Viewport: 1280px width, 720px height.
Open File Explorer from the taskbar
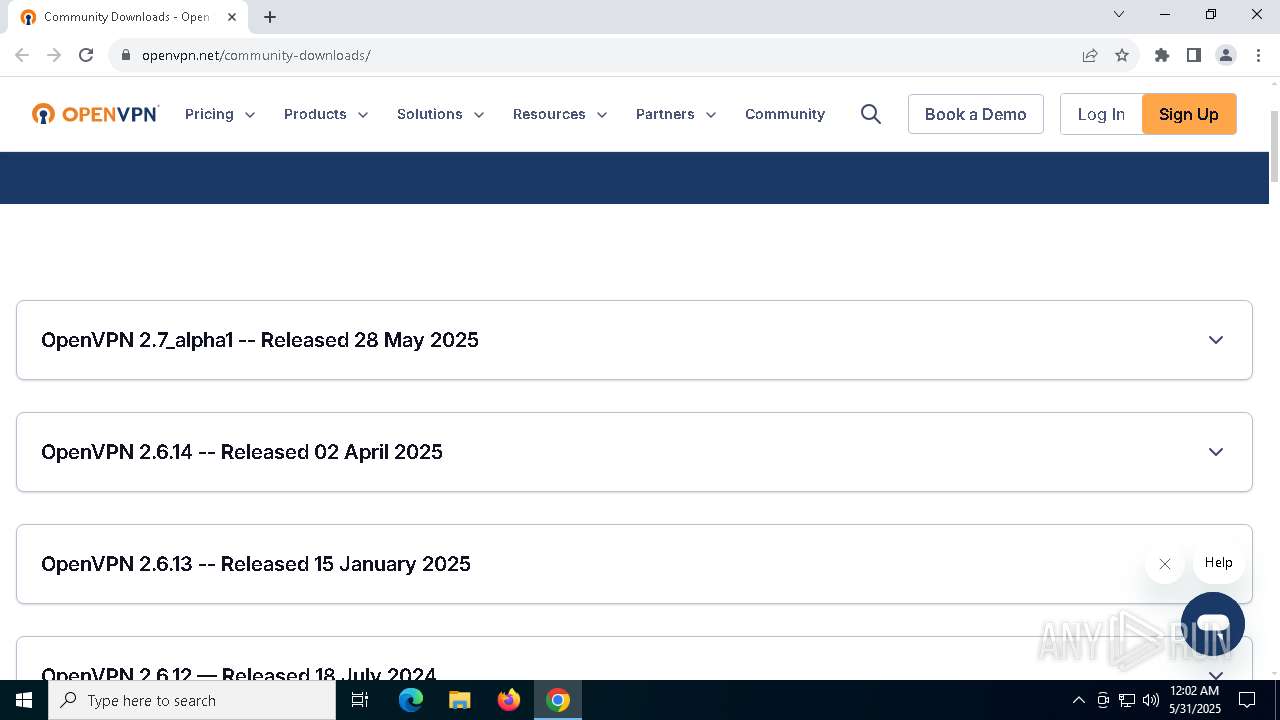click(460, 700)
